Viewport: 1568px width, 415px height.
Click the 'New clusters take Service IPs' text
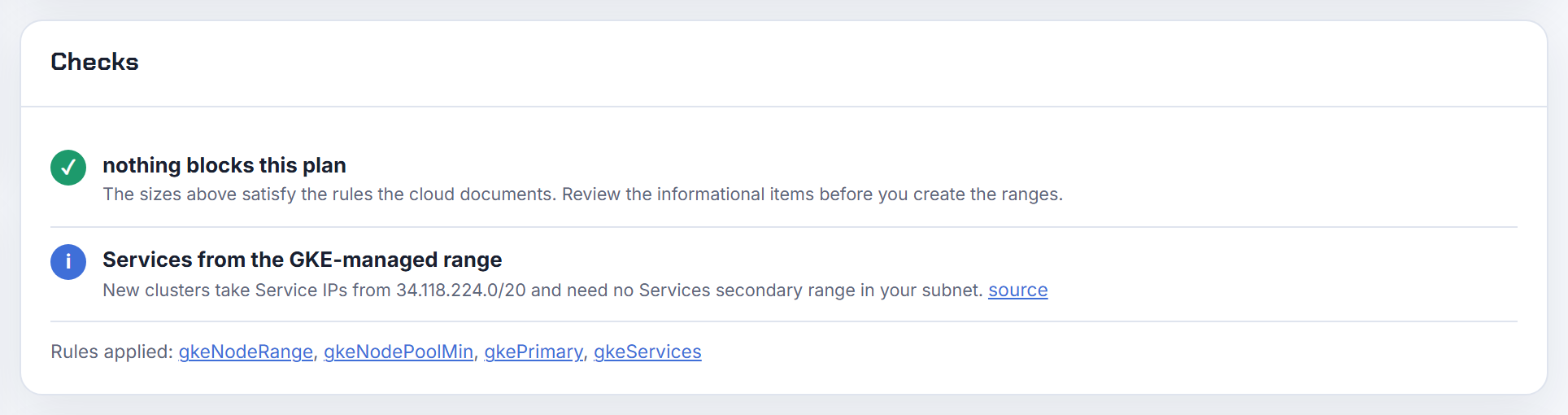click(225, 290)
